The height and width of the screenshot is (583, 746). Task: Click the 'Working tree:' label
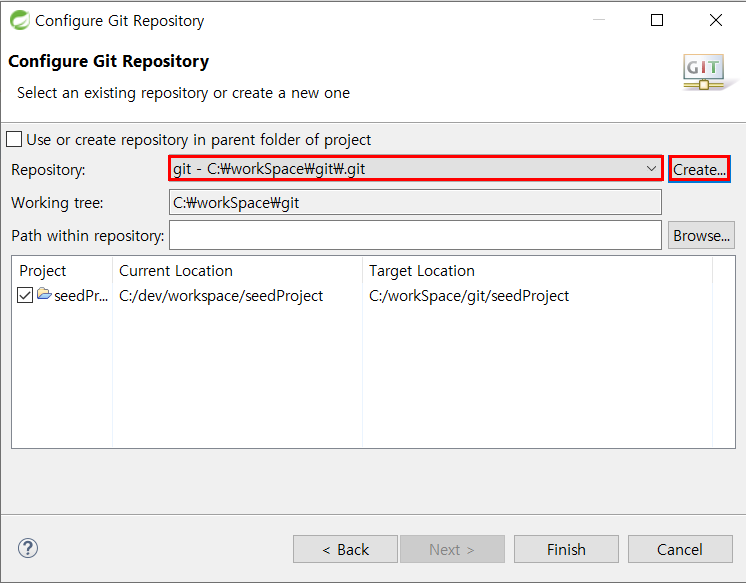[x=57, y=203]
